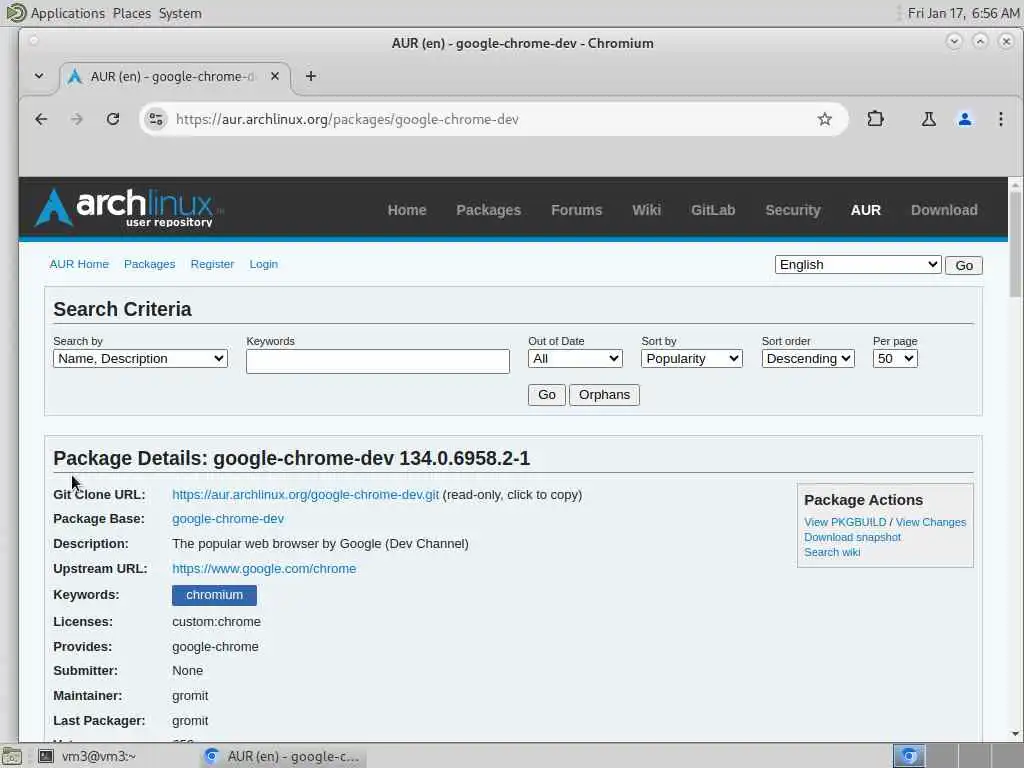Open the English language dropdown

click(857, 264)
